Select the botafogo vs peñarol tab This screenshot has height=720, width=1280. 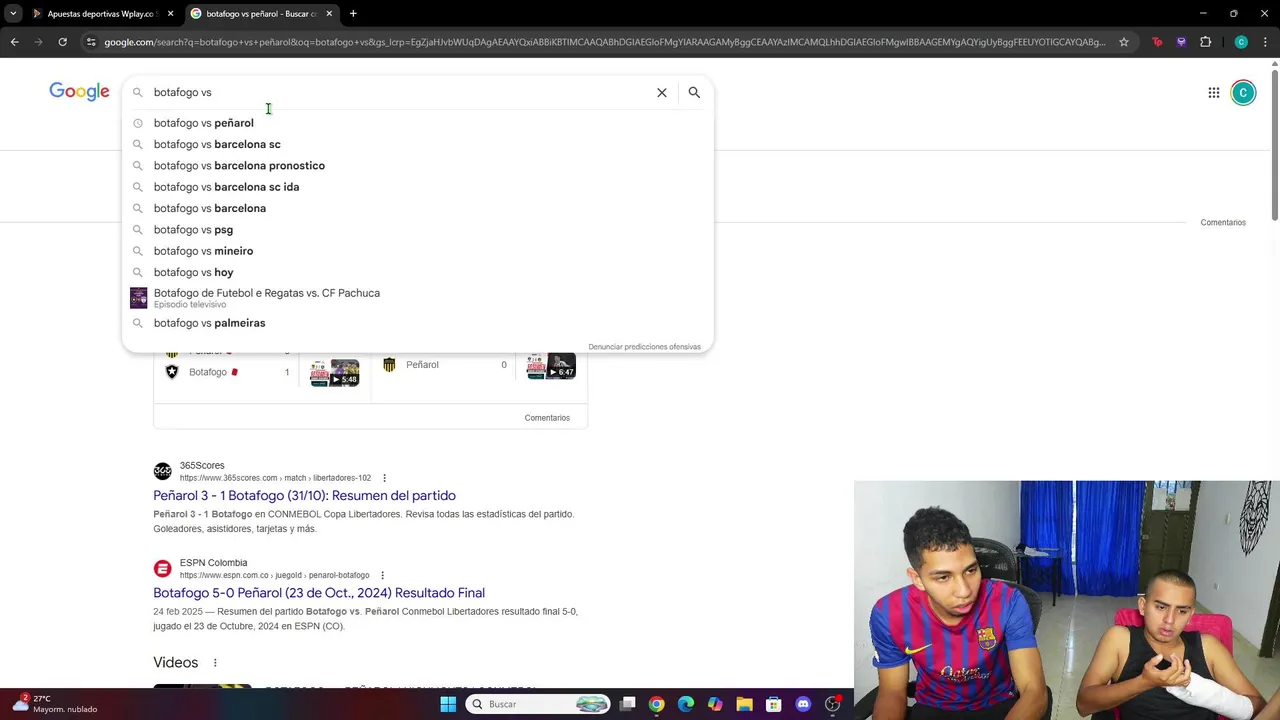(x=261, y=14)
